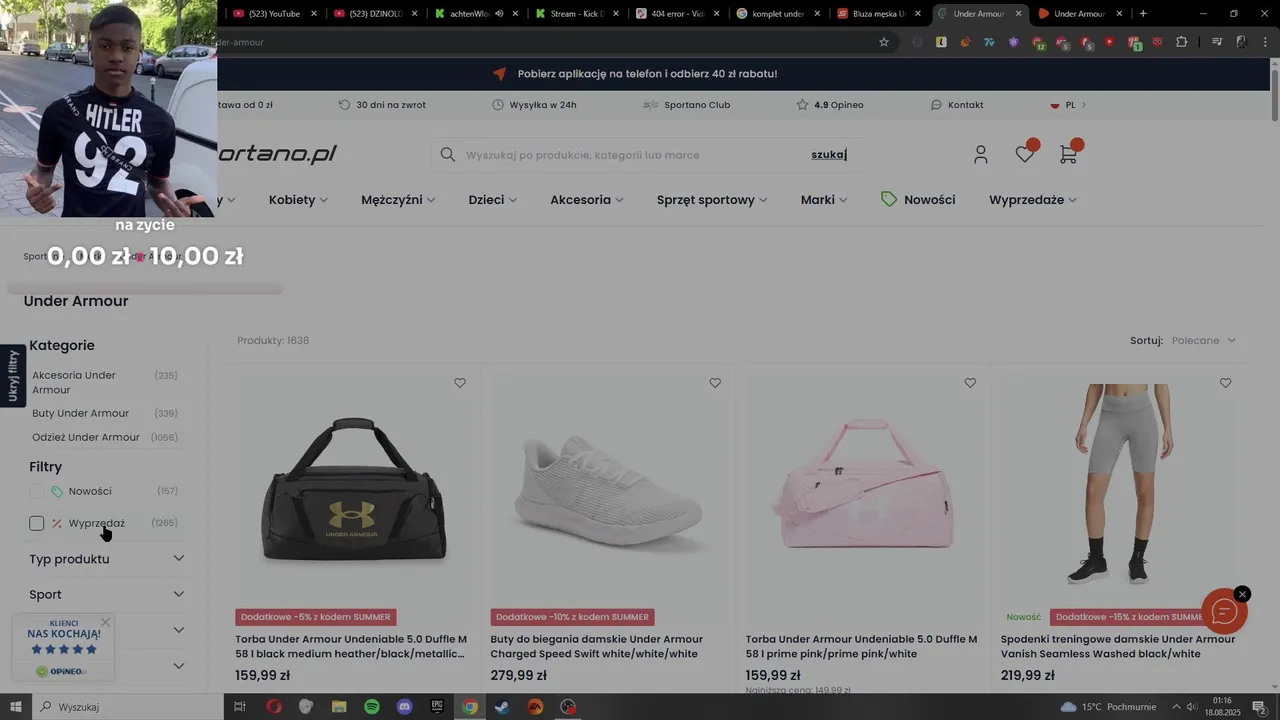
Task: Add white running shoes to favorites
Action: click(715, 383)
